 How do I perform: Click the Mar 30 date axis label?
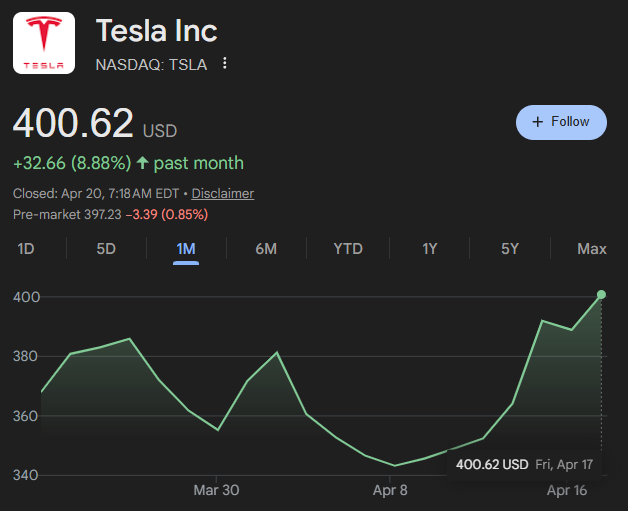coord(216,490)
